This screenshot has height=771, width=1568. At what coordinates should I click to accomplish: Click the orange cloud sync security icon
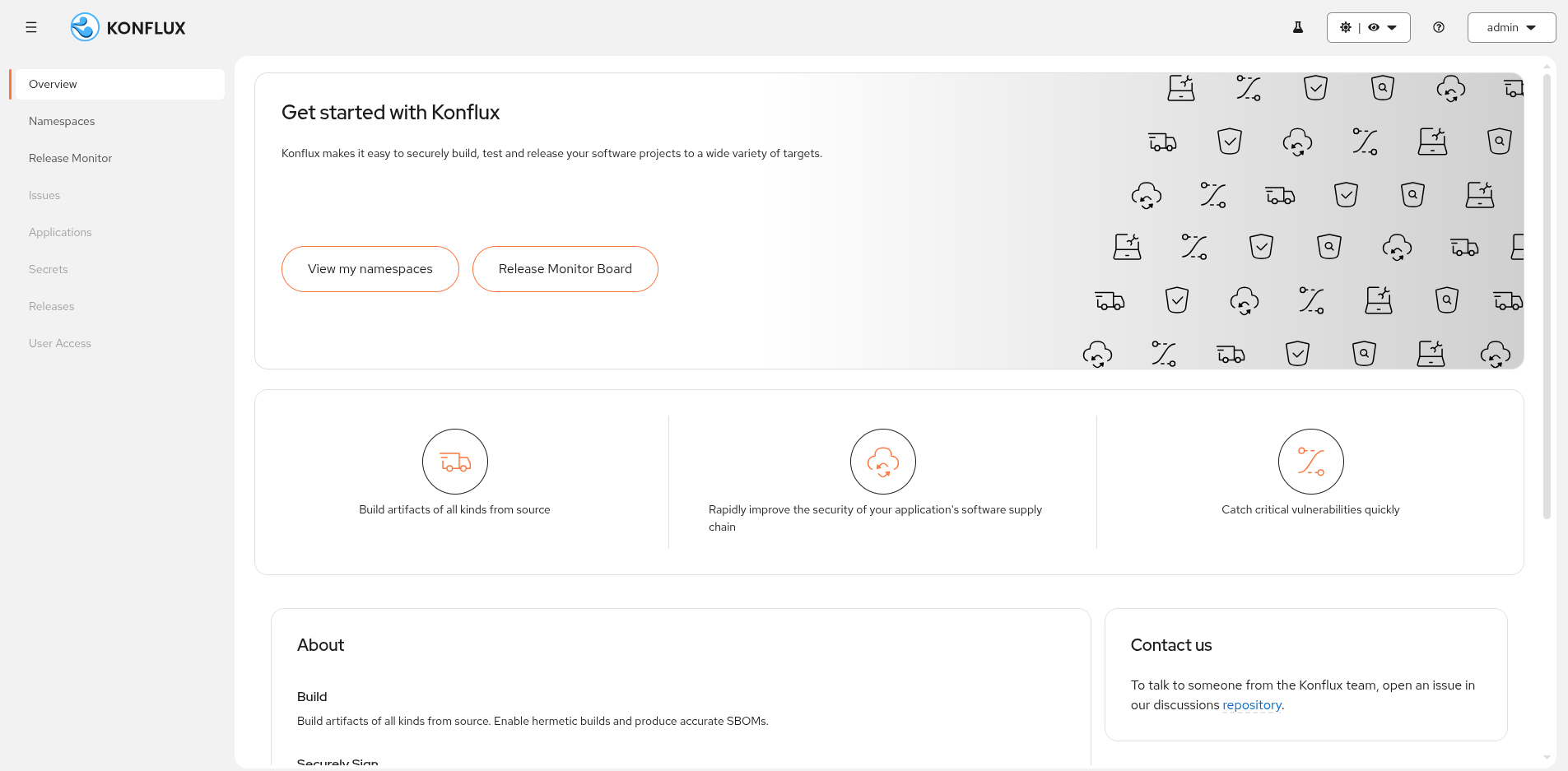coord(883,462)
